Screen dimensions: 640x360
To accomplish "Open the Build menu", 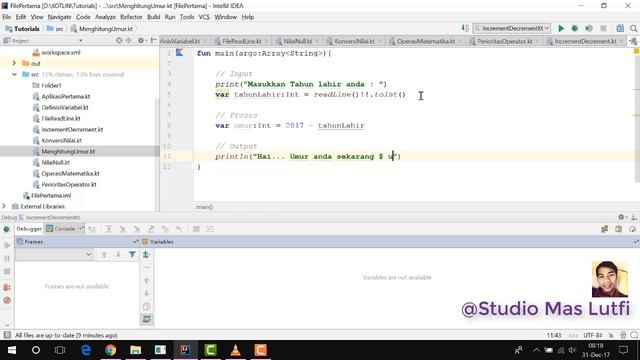I will (x=153, y=17).
